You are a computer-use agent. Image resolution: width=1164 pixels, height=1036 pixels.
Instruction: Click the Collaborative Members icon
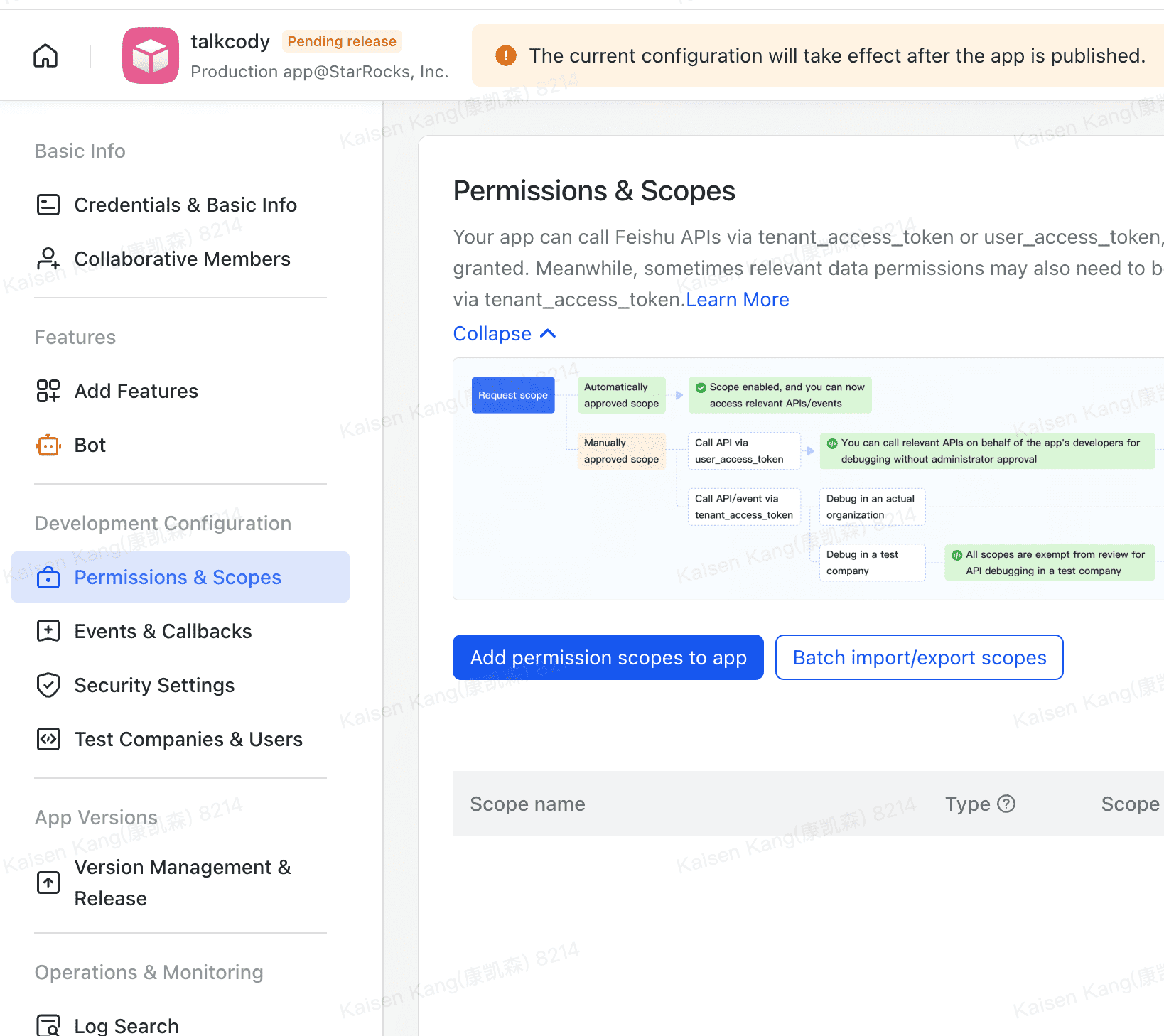(x=48, y=259)
